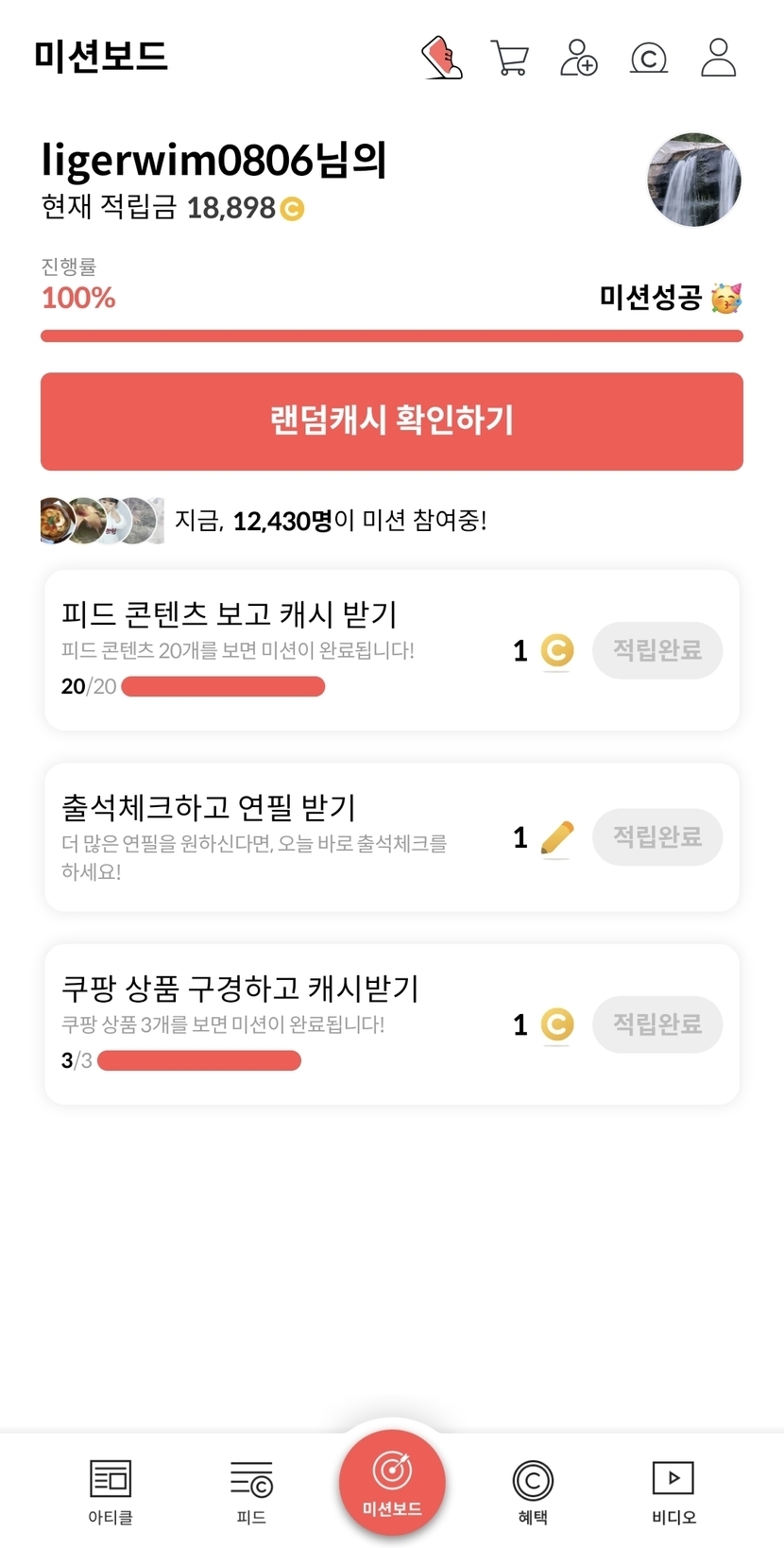This screenshot has height=1548, width=784.
Task: Tap 적립완료 button for feed content mission
Action: tap(657, 650)
